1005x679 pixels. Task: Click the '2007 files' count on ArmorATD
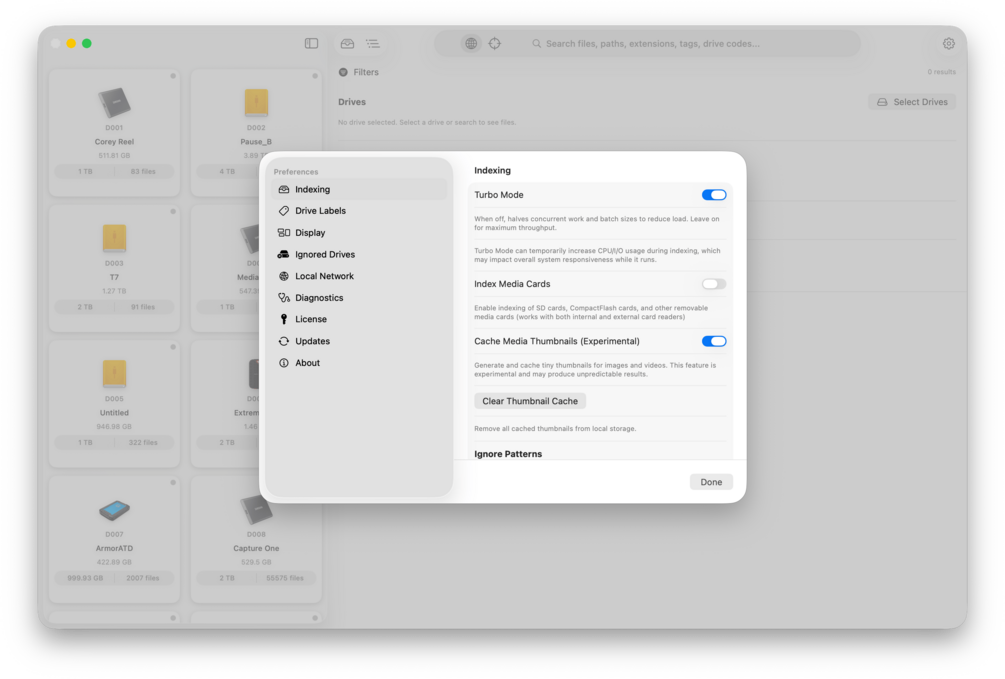tap(143, 578)
